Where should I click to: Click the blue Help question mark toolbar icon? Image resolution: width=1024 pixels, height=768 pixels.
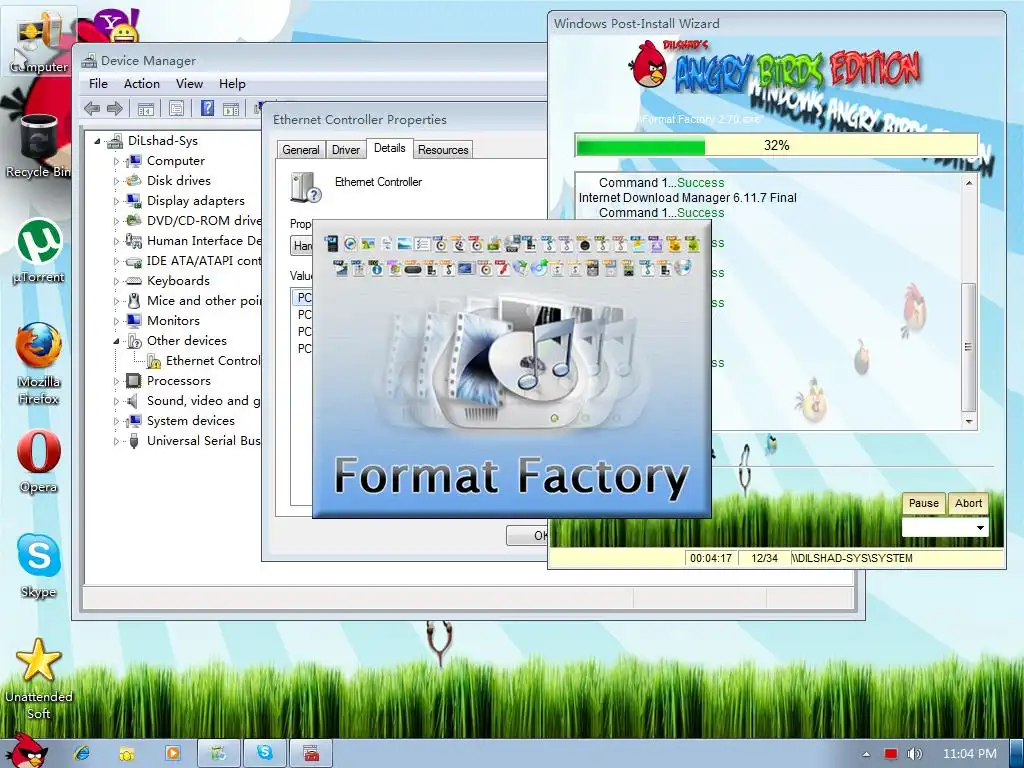[x=207, y=108]
